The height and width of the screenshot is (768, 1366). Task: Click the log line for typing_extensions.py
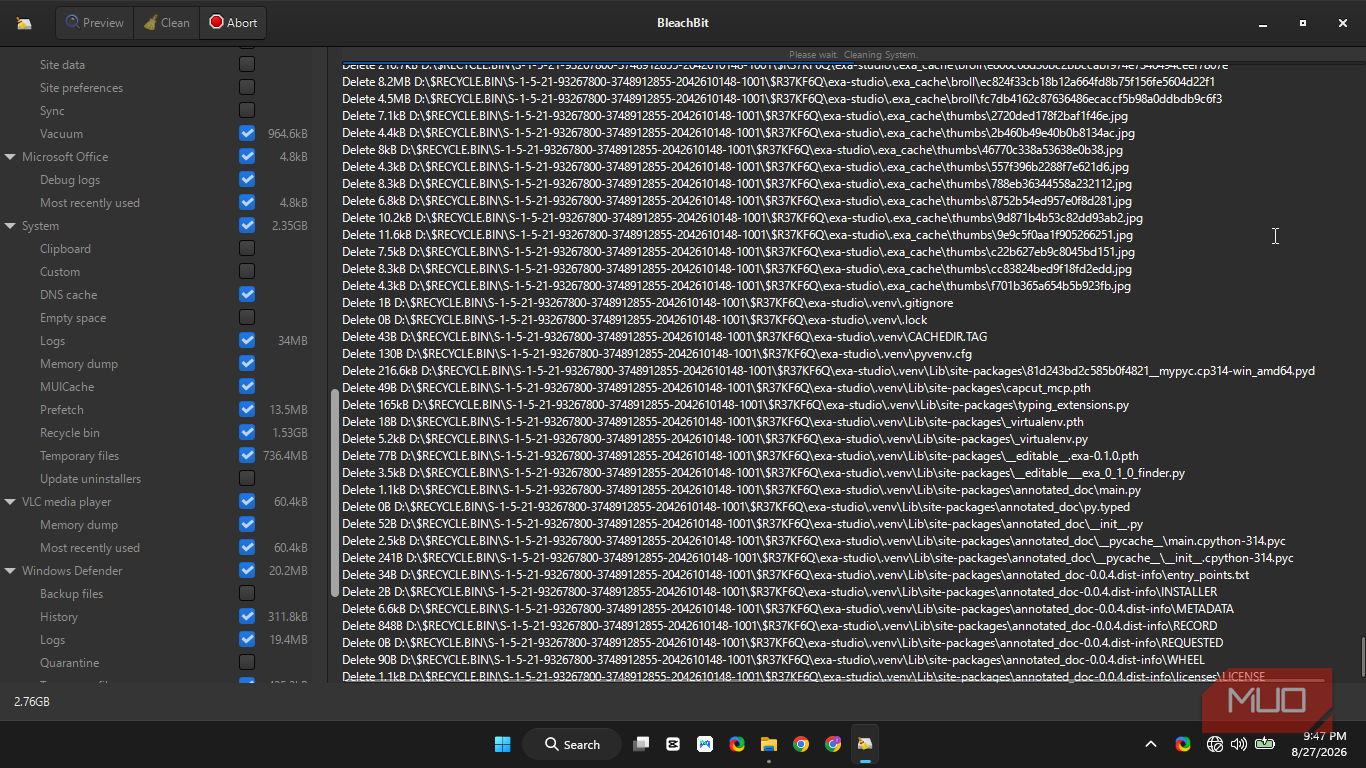(x=735, y=405)
